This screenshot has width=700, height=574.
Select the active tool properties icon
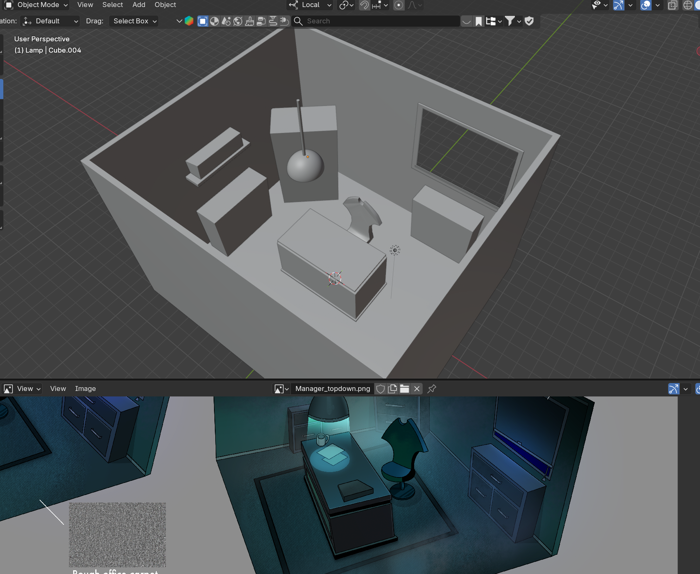click(x=203, y=21)
